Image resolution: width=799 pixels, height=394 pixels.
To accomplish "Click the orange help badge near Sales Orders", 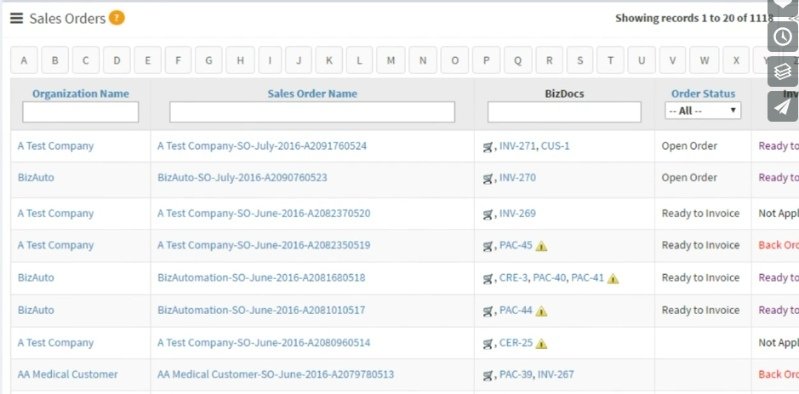I will (117, 18).
